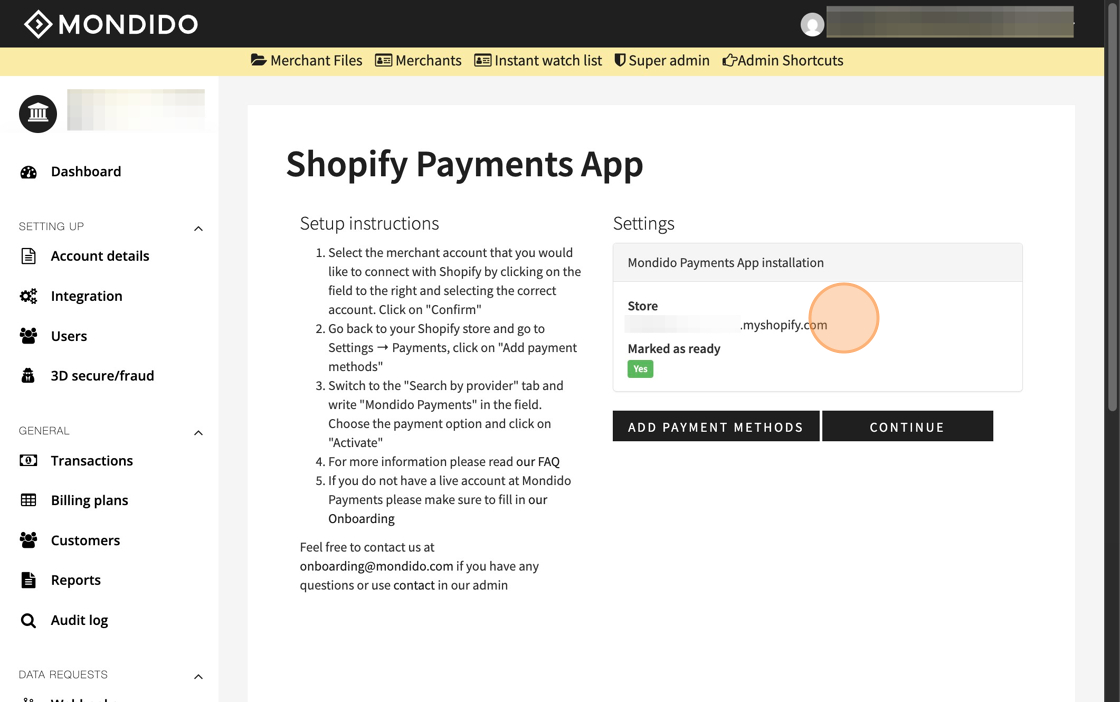Open Billing plans page
The width and height of the screenshot is (1120, 702).
click(x=89, y=501)
